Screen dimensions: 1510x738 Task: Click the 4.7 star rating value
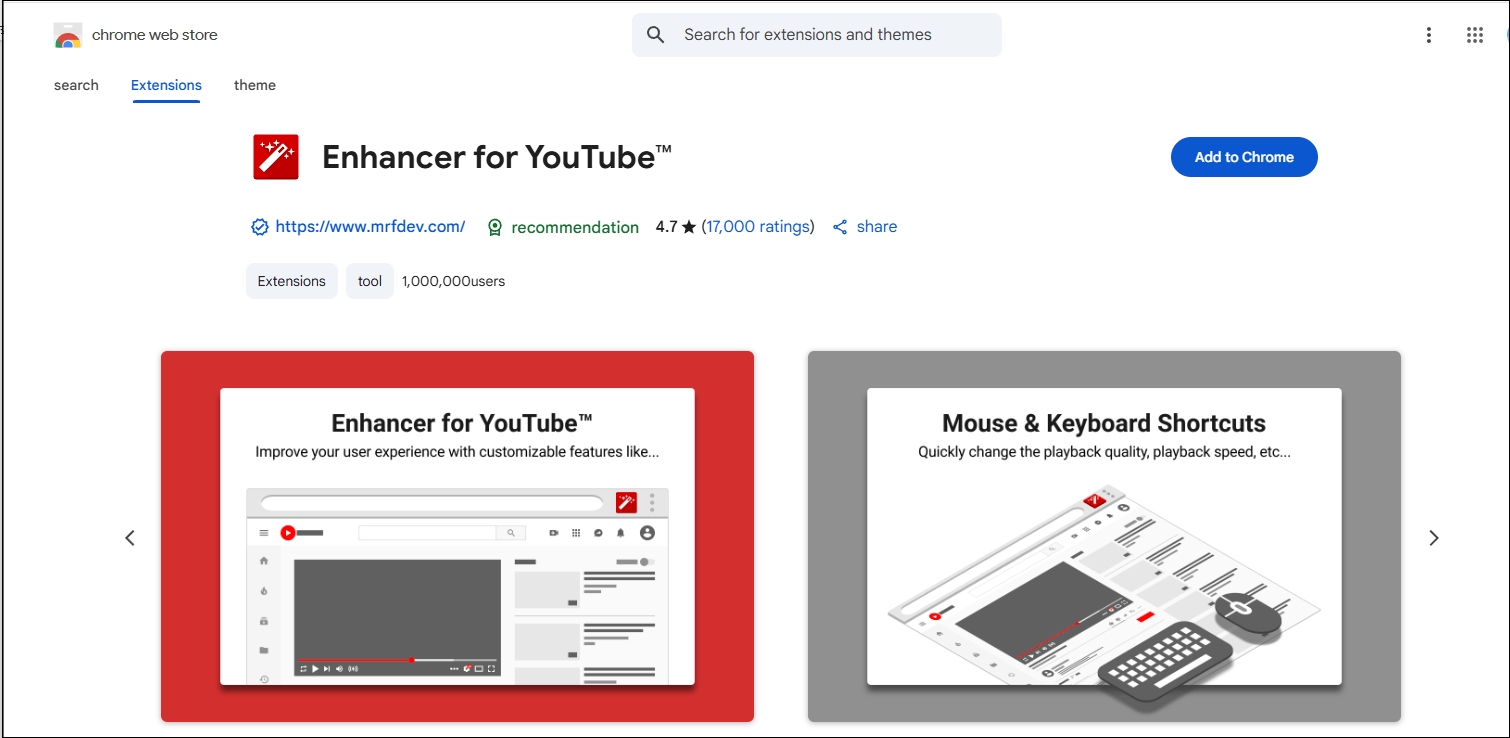675,227
